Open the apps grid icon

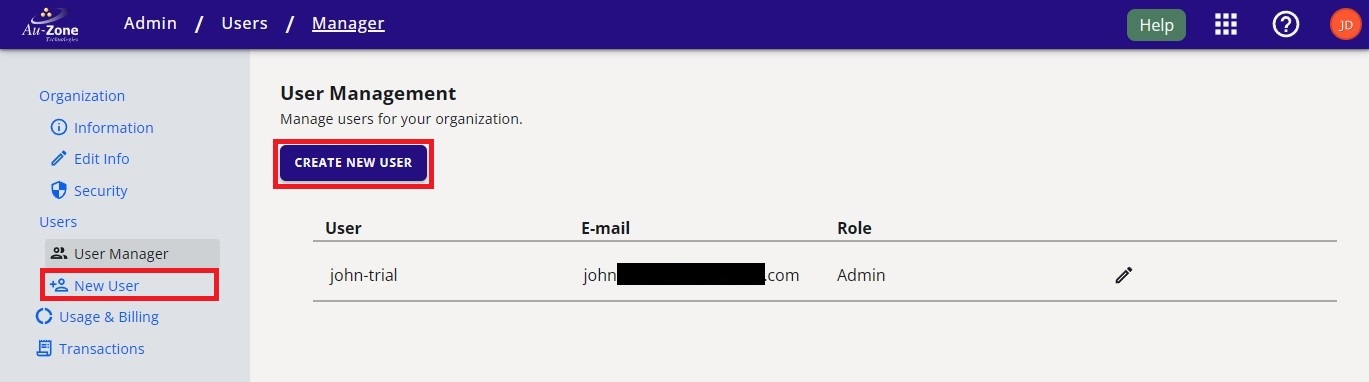1226,25
